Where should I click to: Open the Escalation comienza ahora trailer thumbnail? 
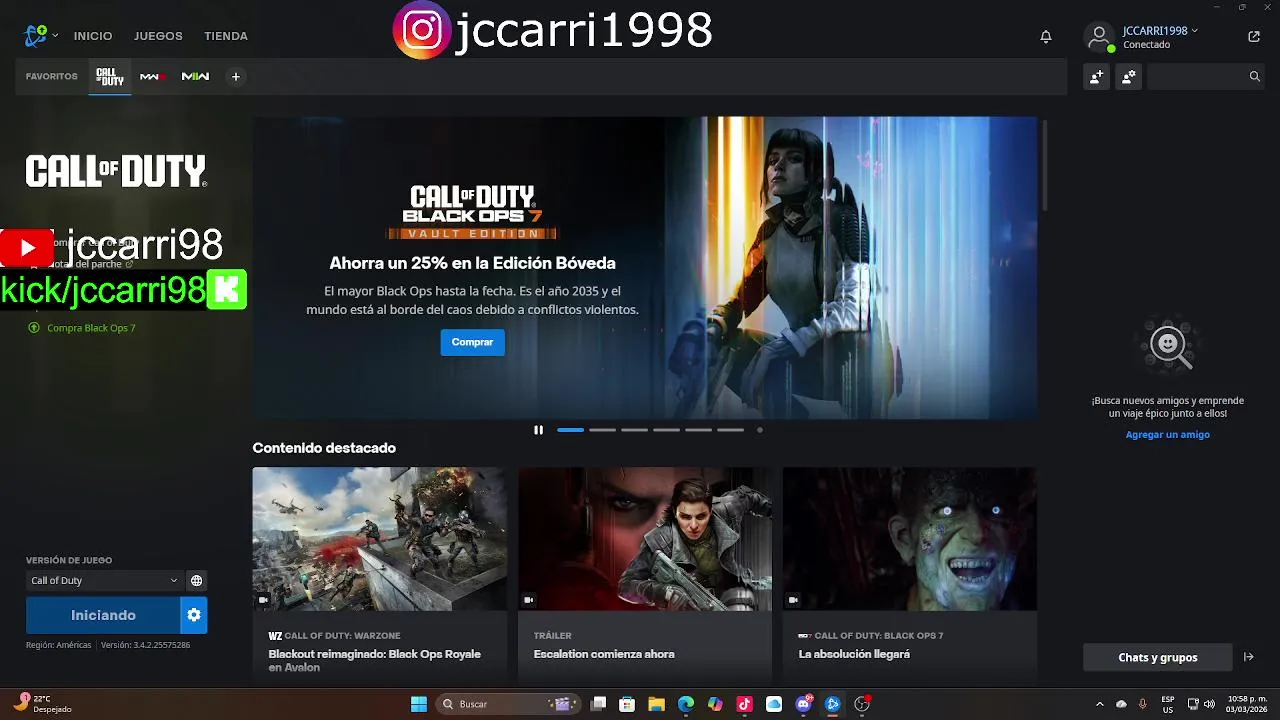click(x=644, y=539)
